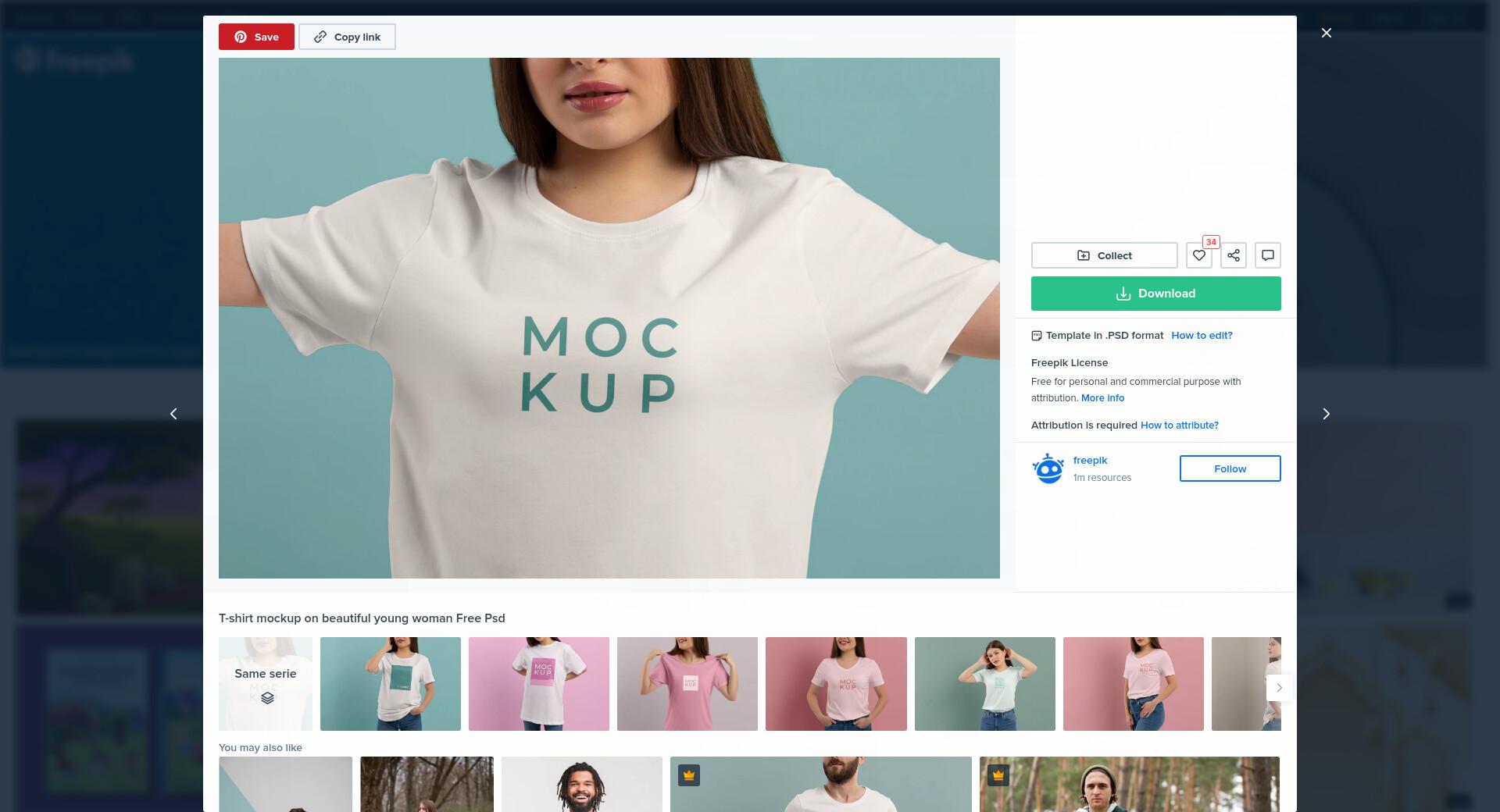The image size is (1500, 812).
Task: Download the T-shirt mockup
Action: (1155, 294)
